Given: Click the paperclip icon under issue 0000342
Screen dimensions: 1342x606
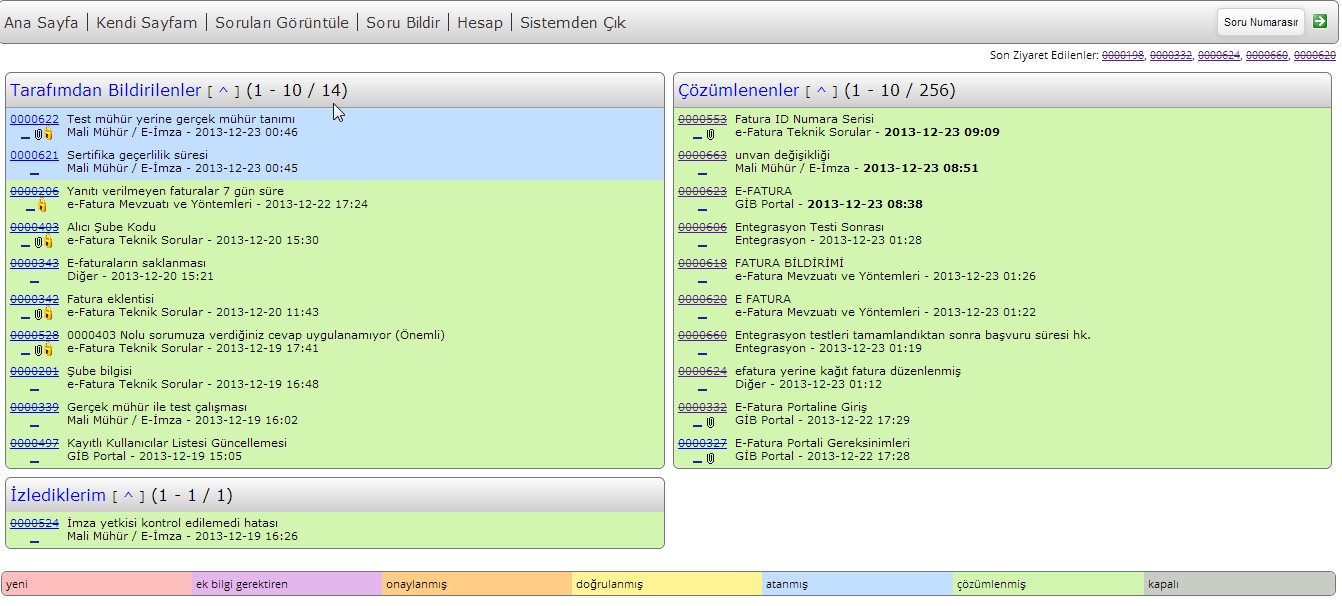Looking at the screenshot, I should (38, 314).
